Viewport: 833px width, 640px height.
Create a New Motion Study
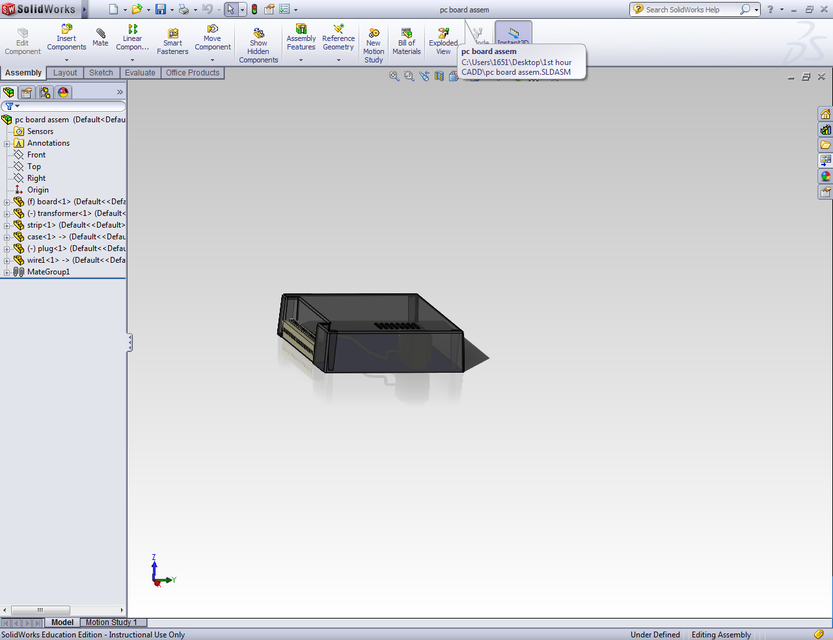[x=373, y=44]
